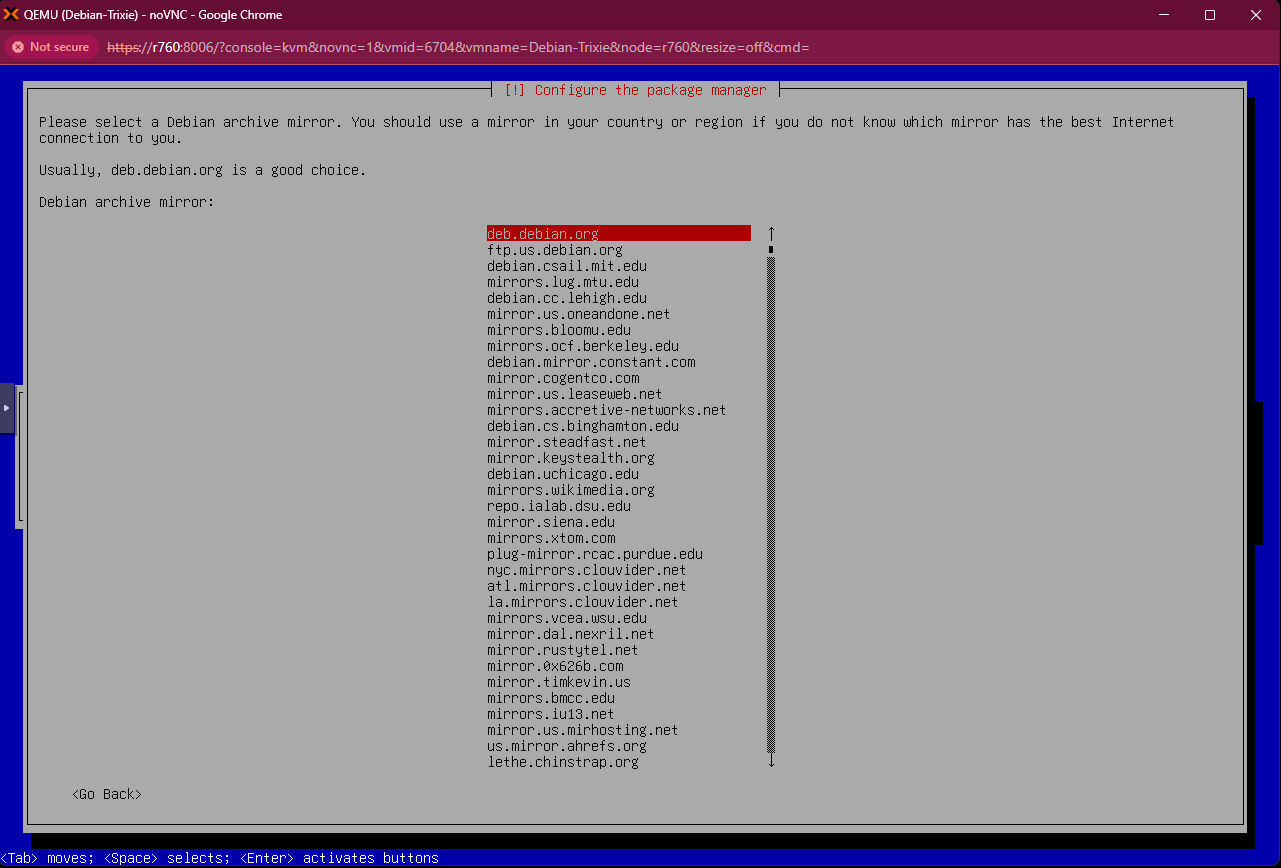1281x868 pixels.
Task: Select the deb.debian.org mirror
Action: coord(543,234)
